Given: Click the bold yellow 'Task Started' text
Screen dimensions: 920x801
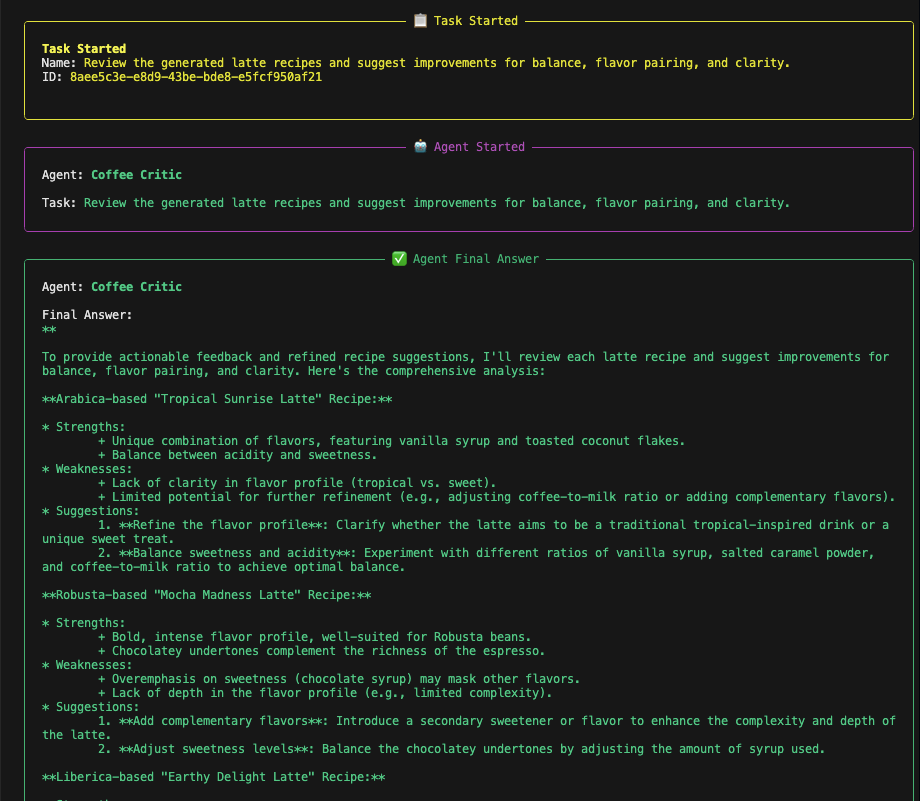Looking at the screenshot, I should [84, 49].
